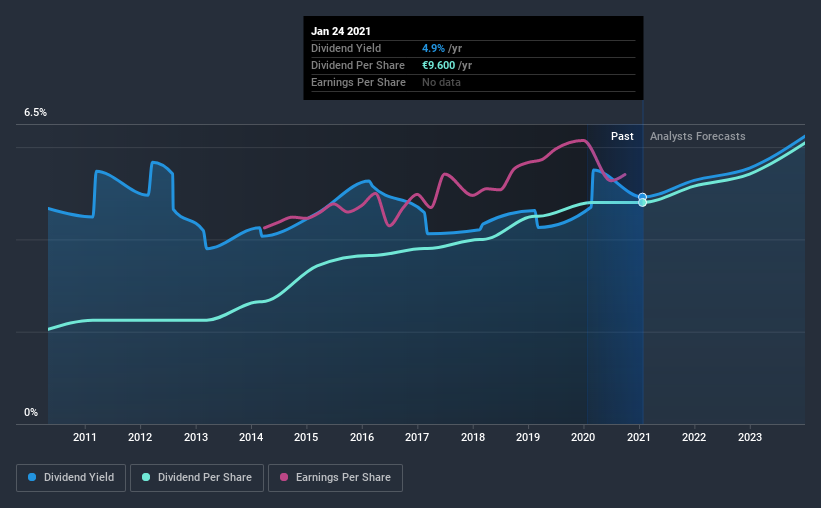
Task: Toggle the Earnings Per Share legend button
Action: pyautogui.click(x=335, y=478)
